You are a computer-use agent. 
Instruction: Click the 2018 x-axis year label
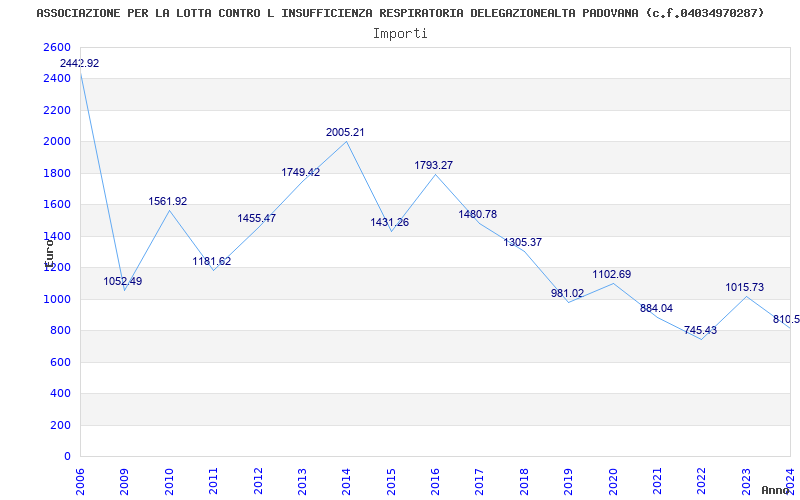[524, 481]
